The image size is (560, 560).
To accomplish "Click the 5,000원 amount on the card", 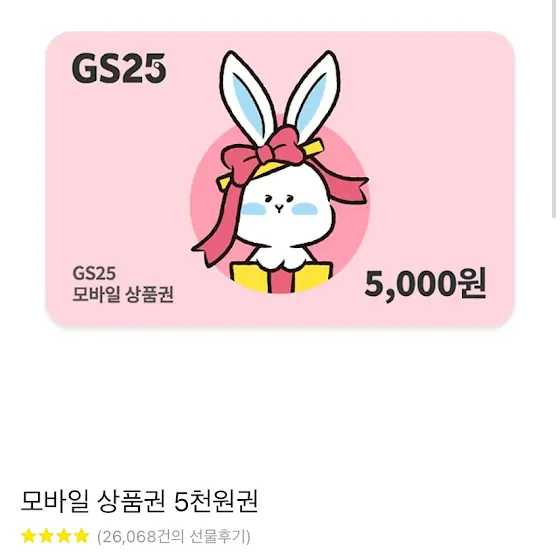I will (x=425, y=284).
